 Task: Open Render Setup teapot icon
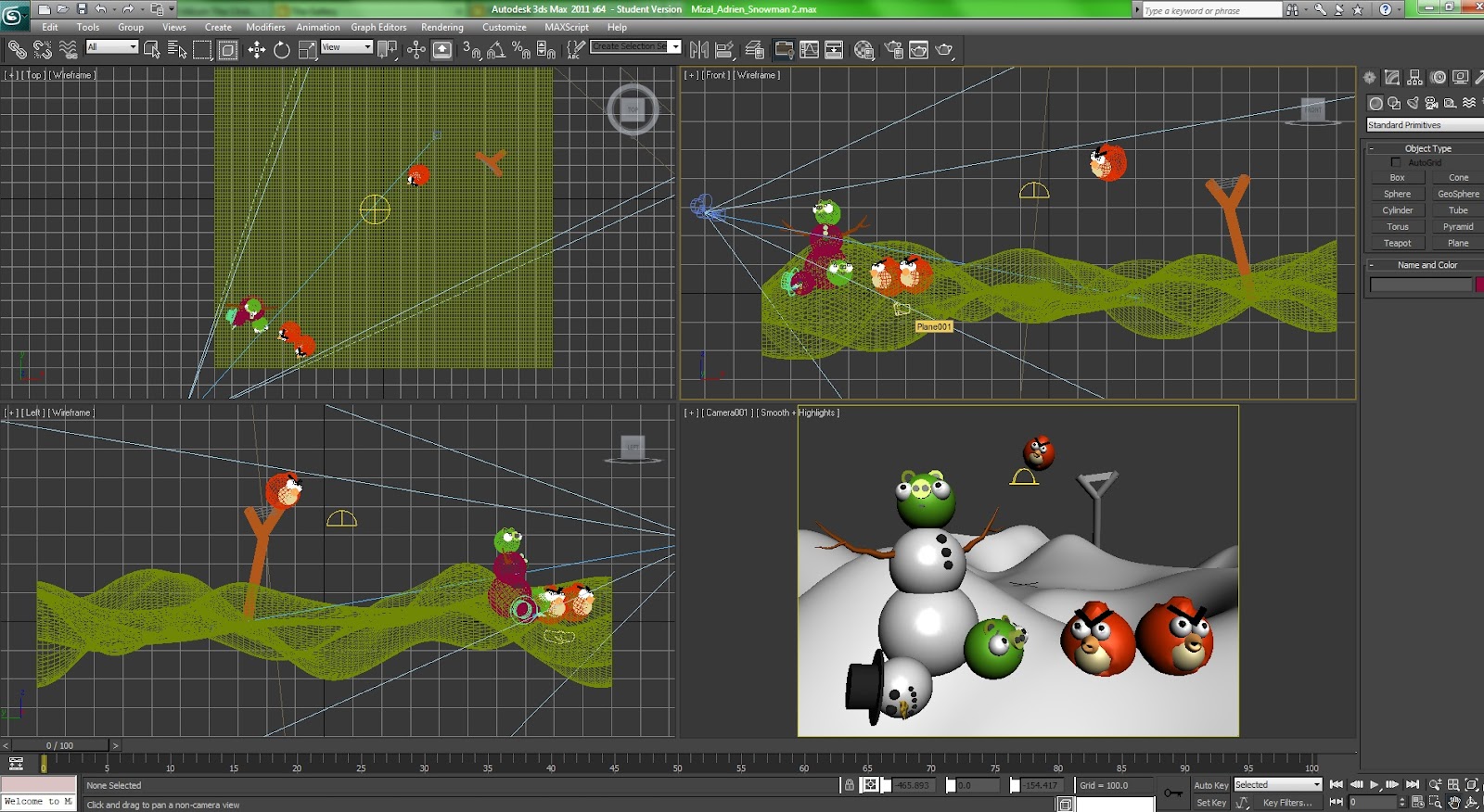pyautogui.click(x=893, y=49)
